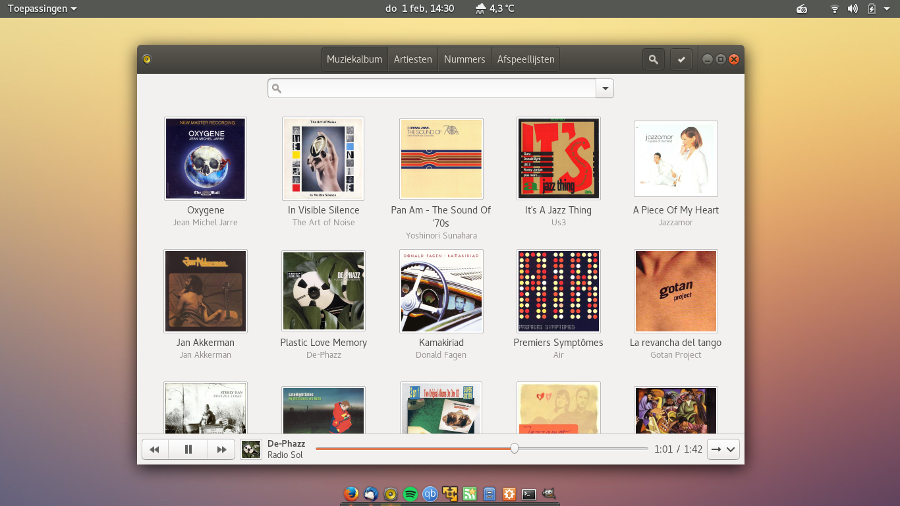Image resolution: width=900 pixels, height=506 pixels.
Task: Open the Jan Akkerman album cover
Action: pos(205,291)
